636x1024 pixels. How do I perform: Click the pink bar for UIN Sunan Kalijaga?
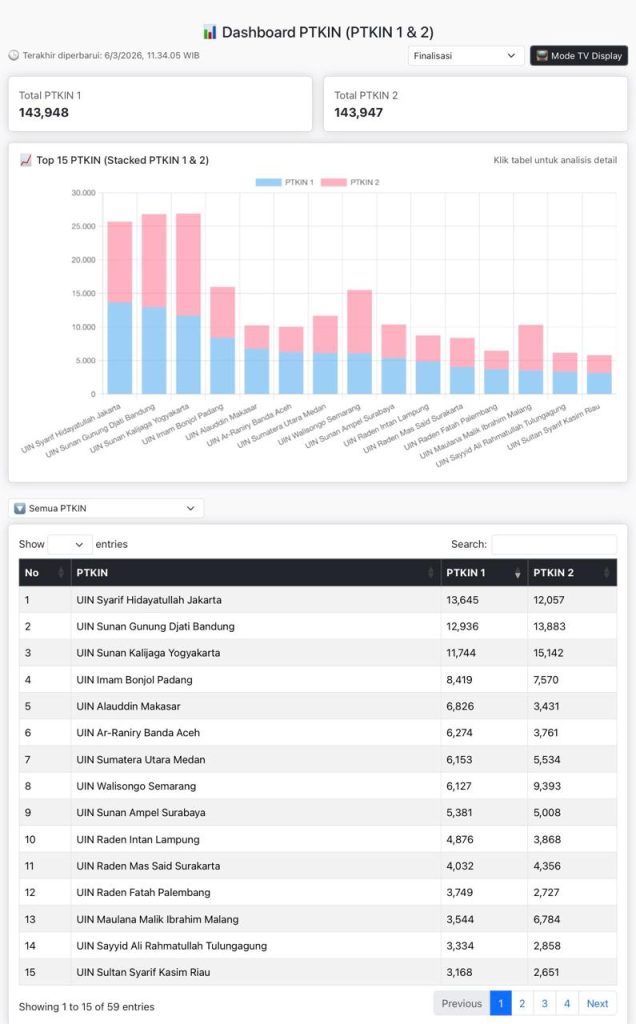click(x=188, y=265)
